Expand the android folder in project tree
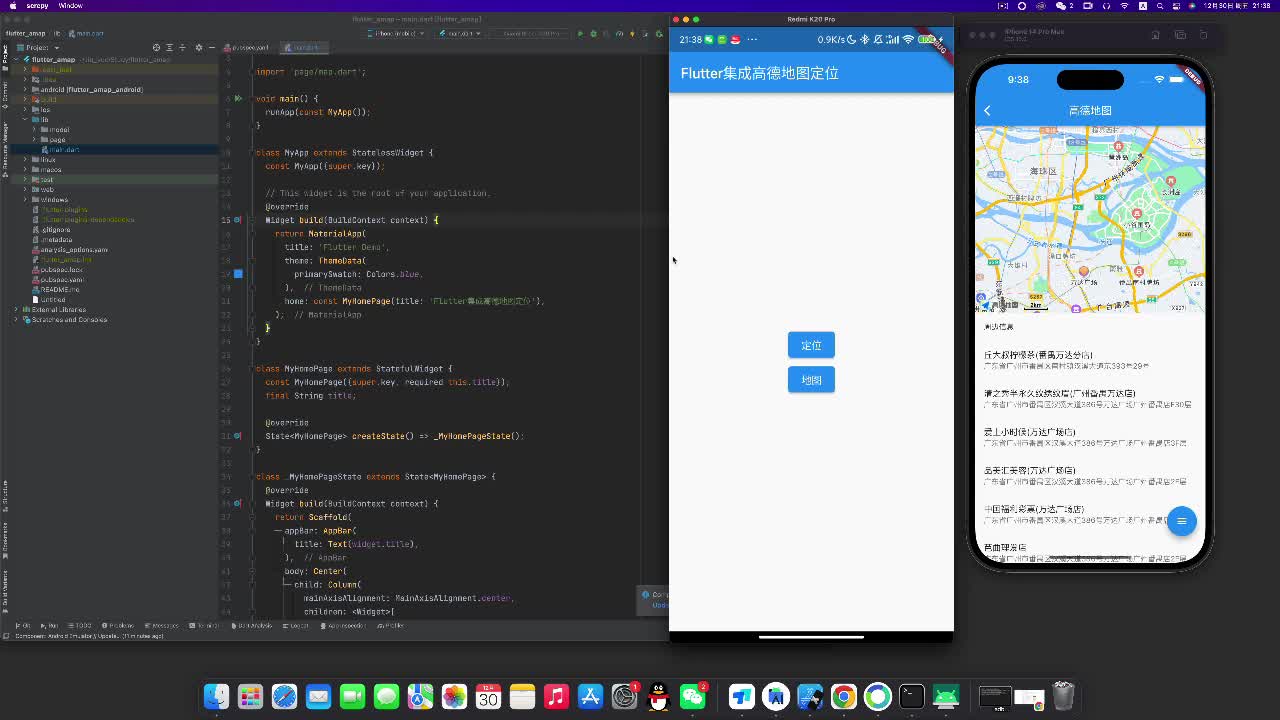 (x=25, y=89)
